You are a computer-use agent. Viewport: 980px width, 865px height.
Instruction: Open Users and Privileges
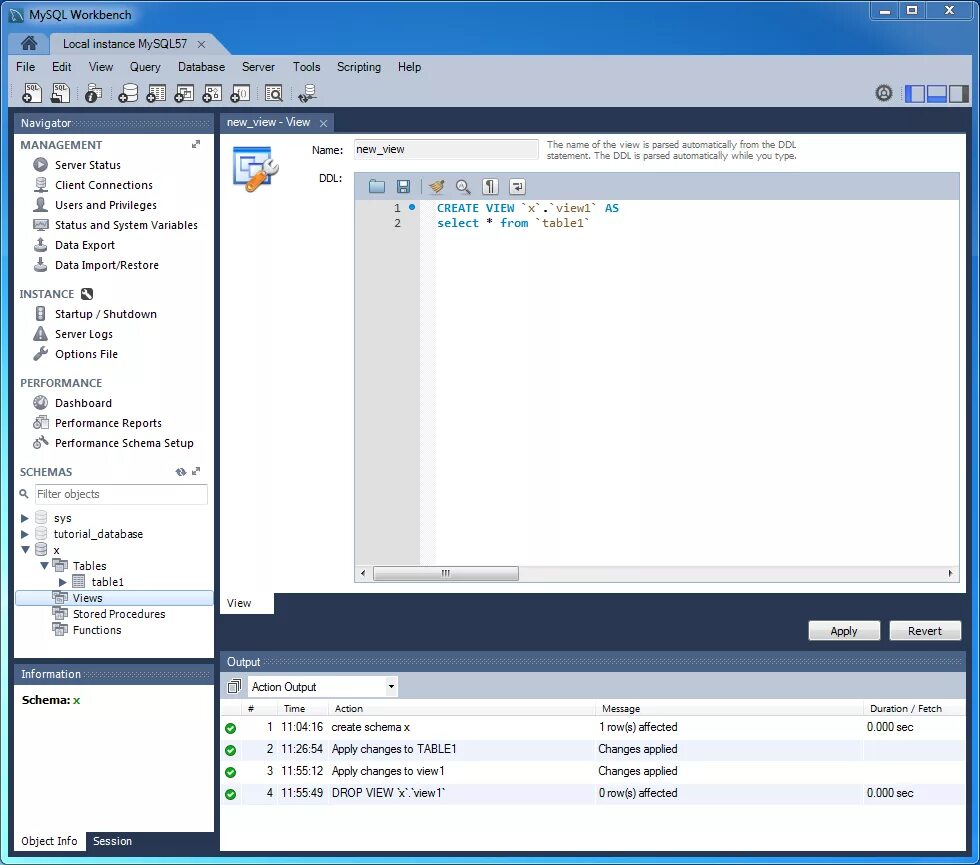106,205
